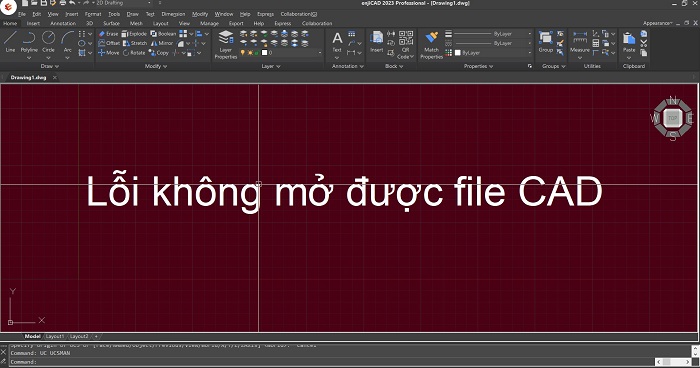Select the Circle drawing tool
700x368 pixels.
pos(48,41)
